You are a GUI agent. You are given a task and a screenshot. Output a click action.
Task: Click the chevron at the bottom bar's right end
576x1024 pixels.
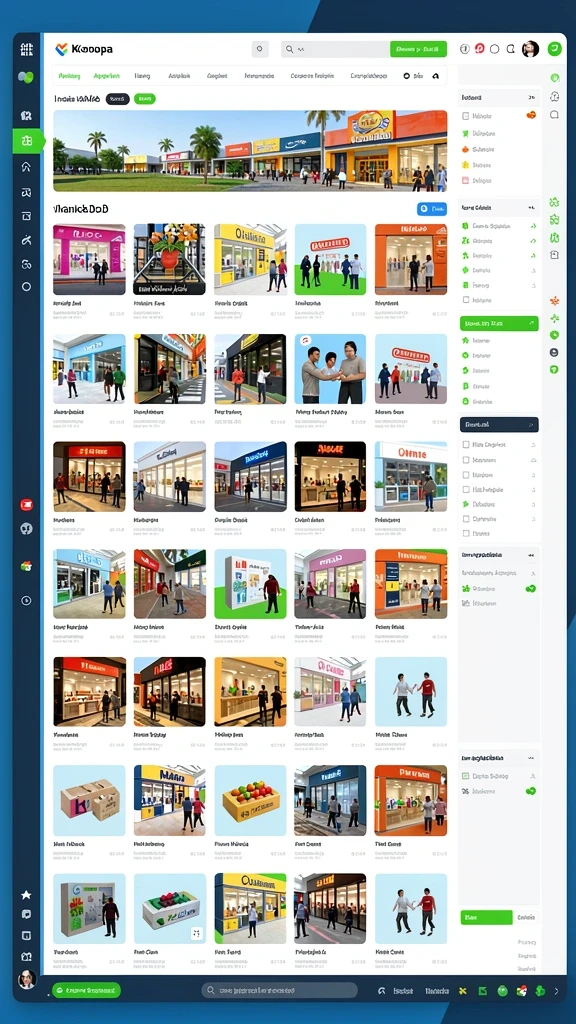point(556,991)
